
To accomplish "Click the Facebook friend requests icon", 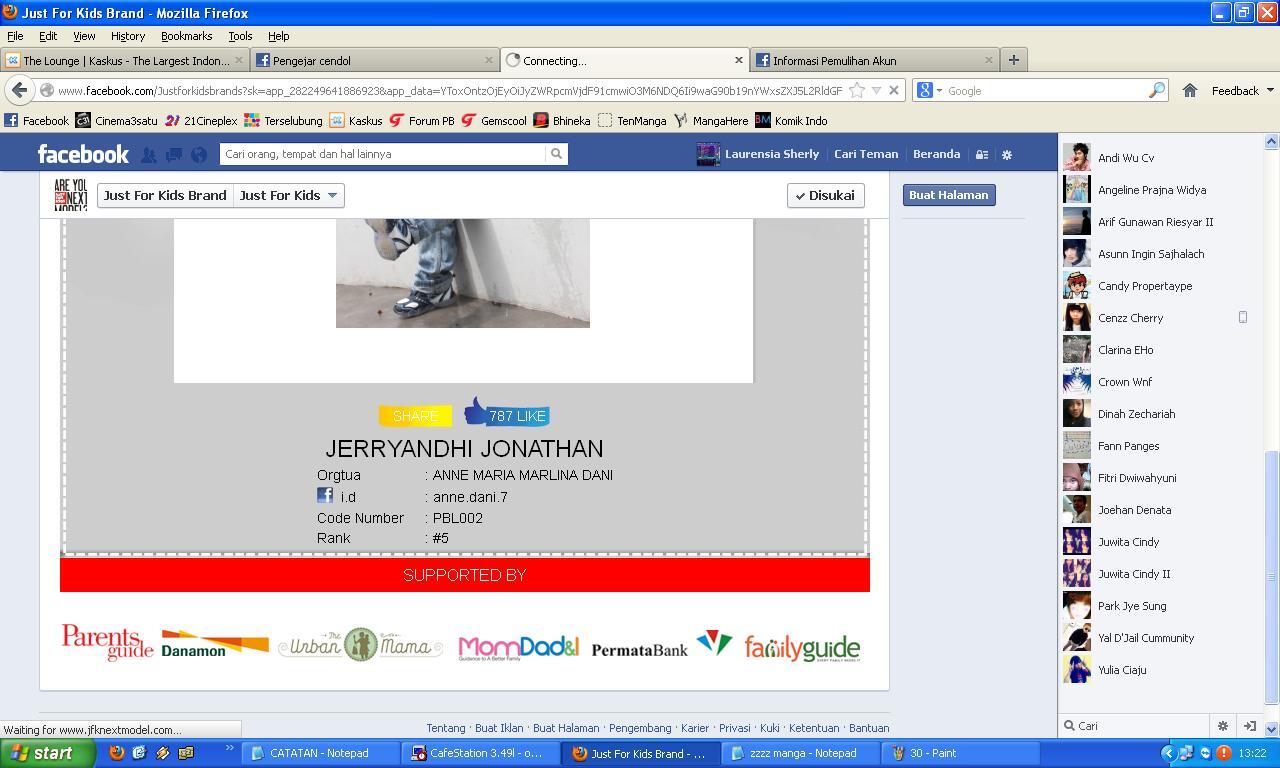I will click(x=148, y=155).
